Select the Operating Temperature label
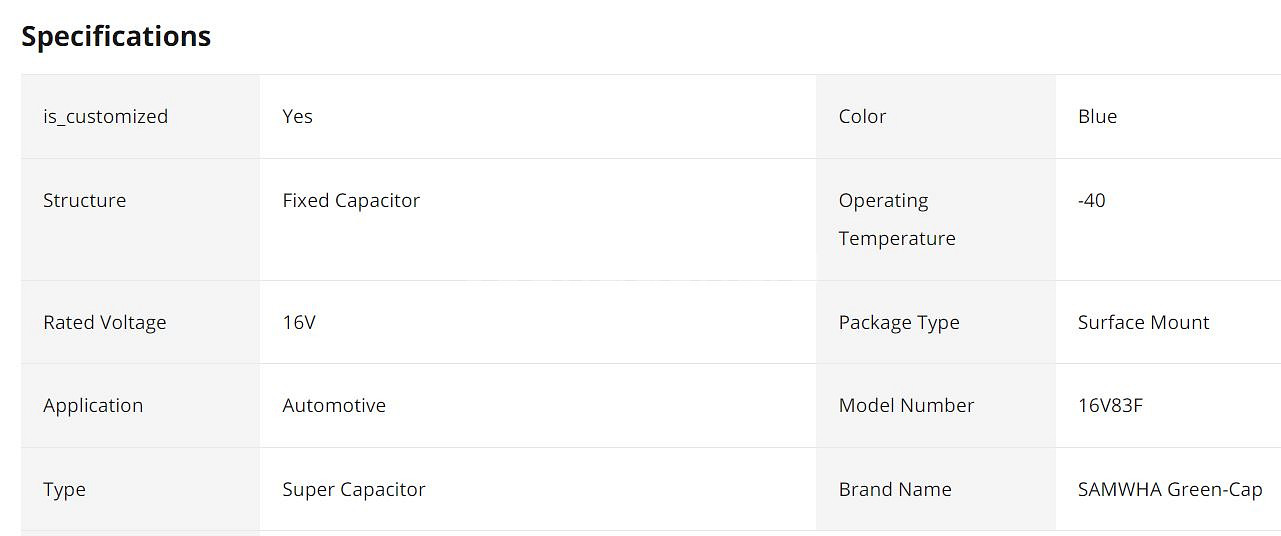 [x=897, y=219]
